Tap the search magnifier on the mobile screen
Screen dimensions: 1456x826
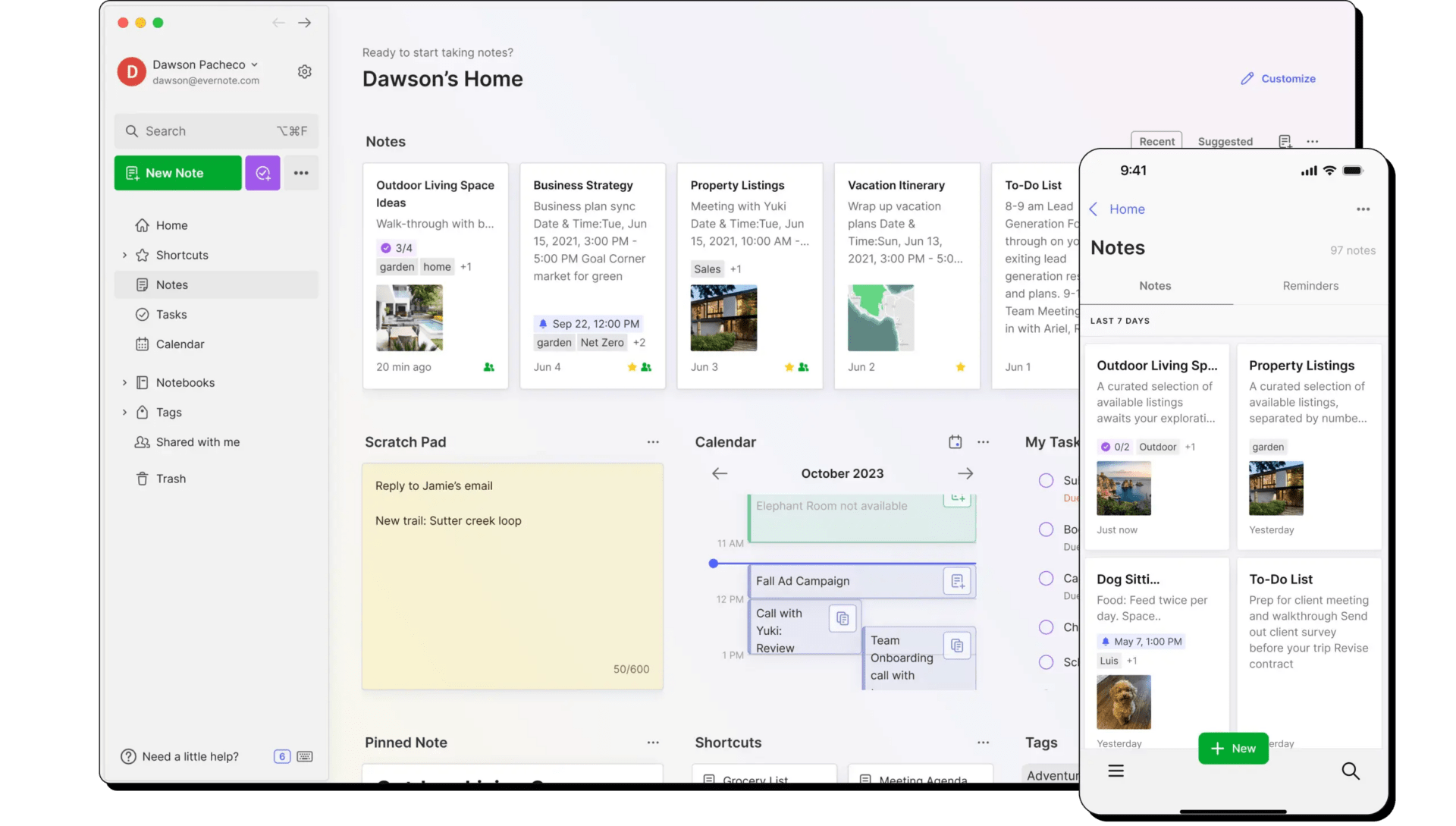[x=1351, y=771]
